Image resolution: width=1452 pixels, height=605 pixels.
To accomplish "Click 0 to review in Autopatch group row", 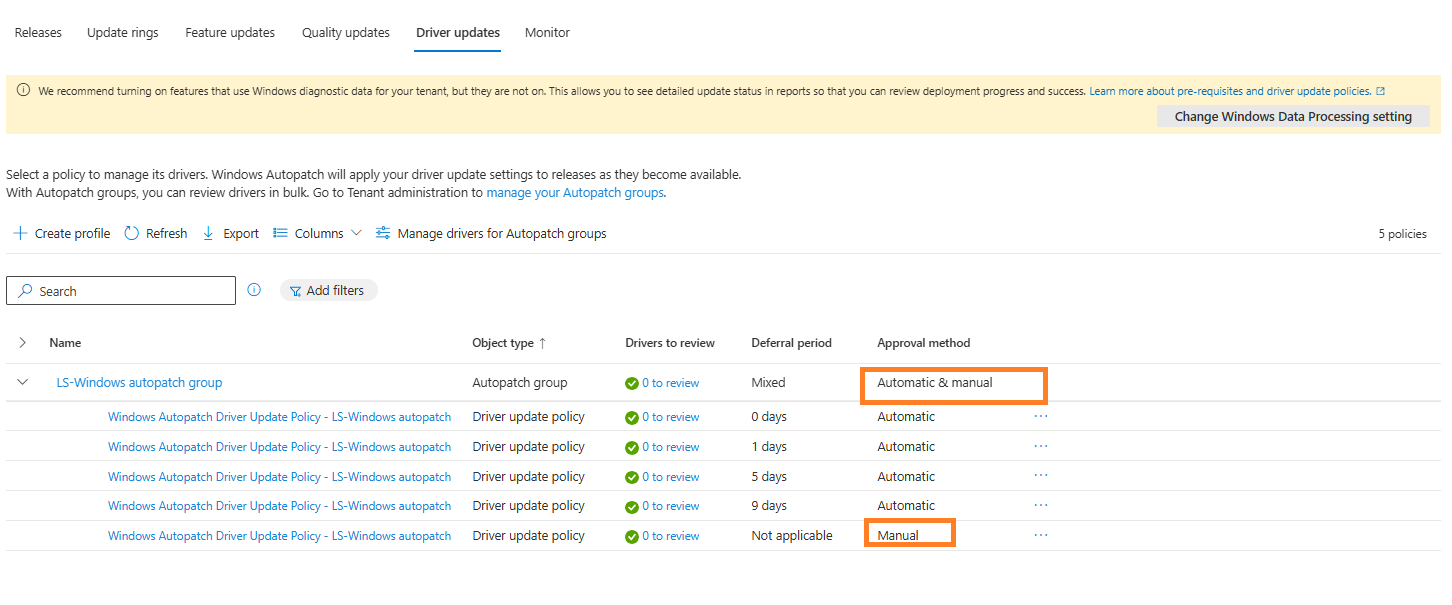I will click(x=670, y=383).
